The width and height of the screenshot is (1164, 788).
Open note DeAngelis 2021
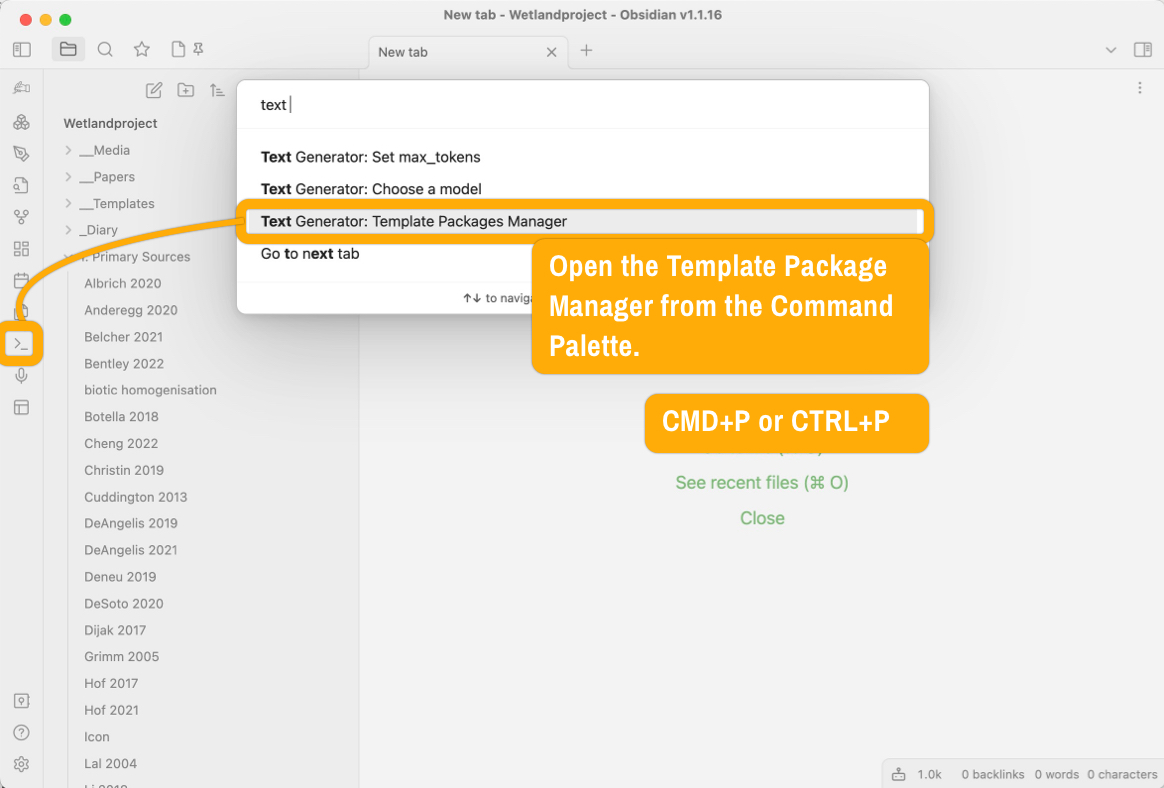coord(131,550)
